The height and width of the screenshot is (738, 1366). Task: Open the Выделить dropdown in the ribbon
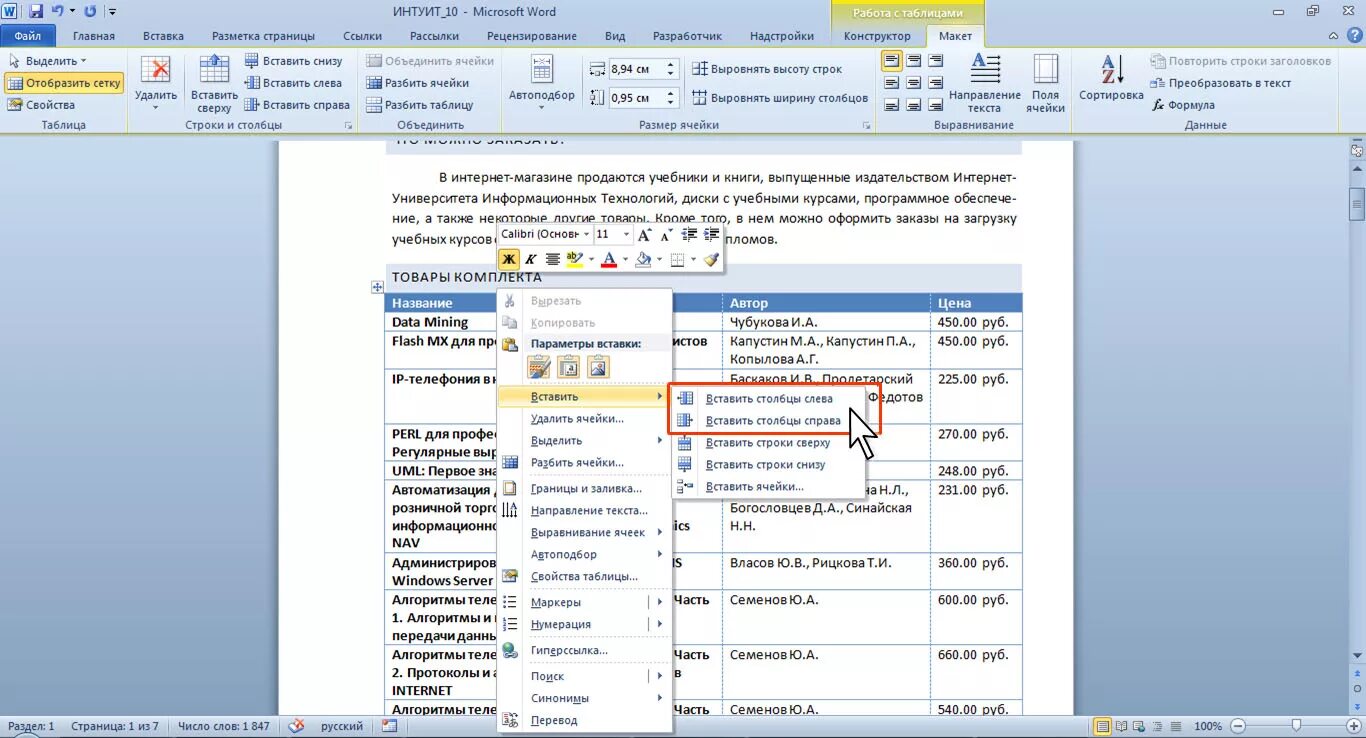48,61
